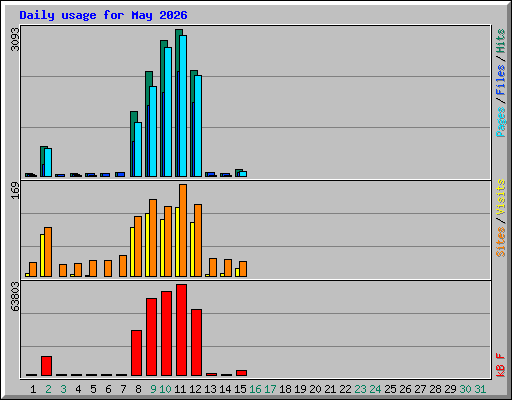Image resolution: width=512 pixels, height=400 pixels.
Task: Click day 10 on the x-axis
Action: coord(165,389)
